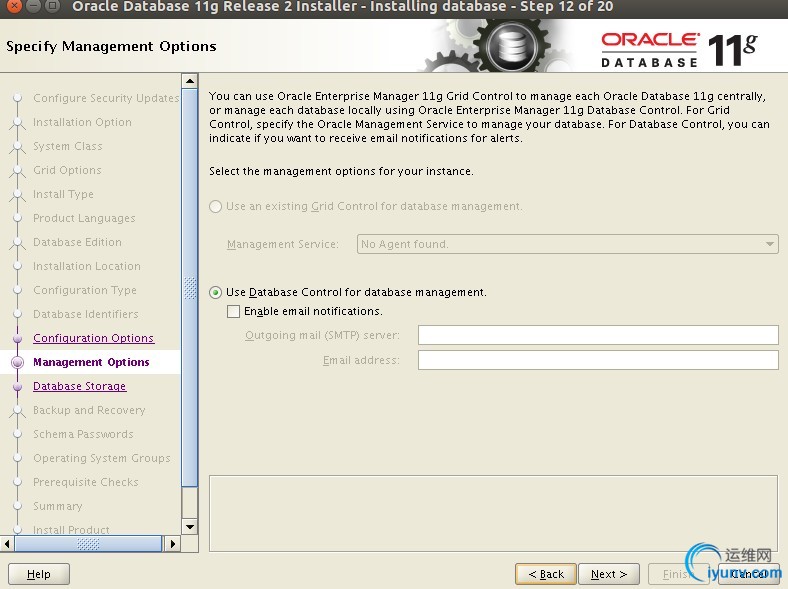Image resolution: width=788 pixels, height=589 pixels.
Task: Open the Management Service dropdown
Action: click(x=567, y=244)
